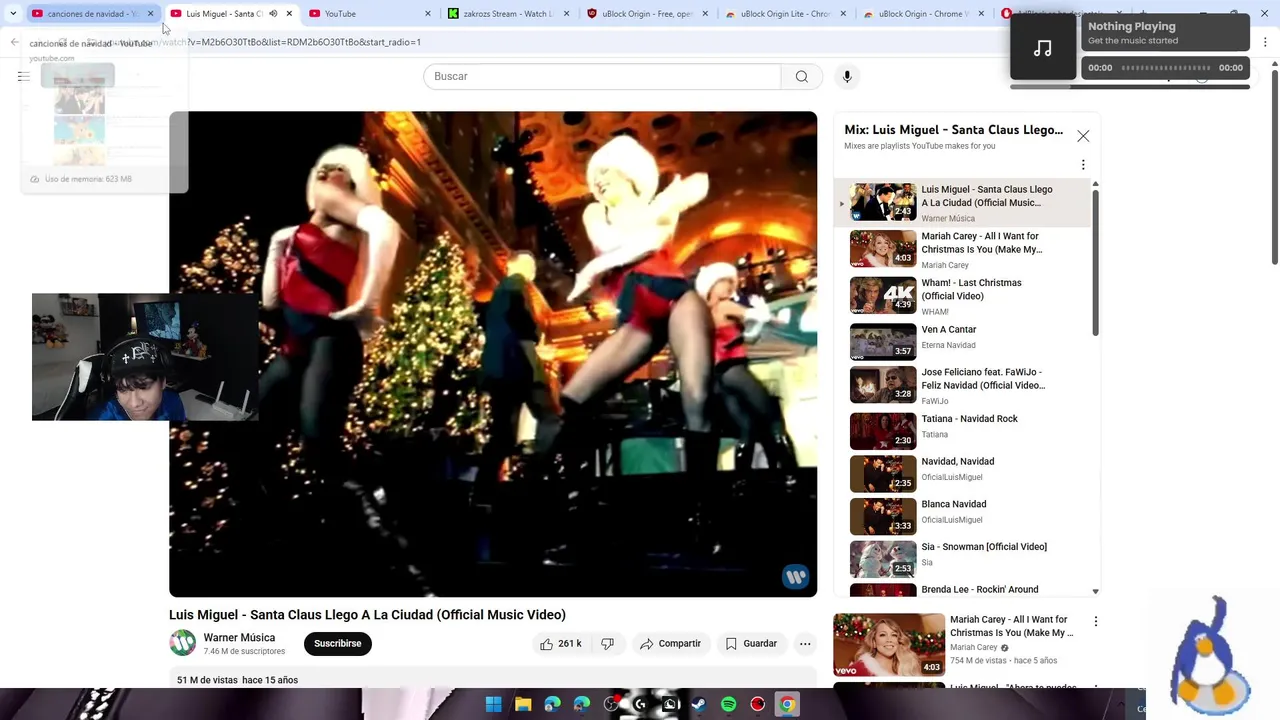Click Warner Música channel avatar
The width and height of the screenshot is (1280, 720).
(x=183, y=643)
